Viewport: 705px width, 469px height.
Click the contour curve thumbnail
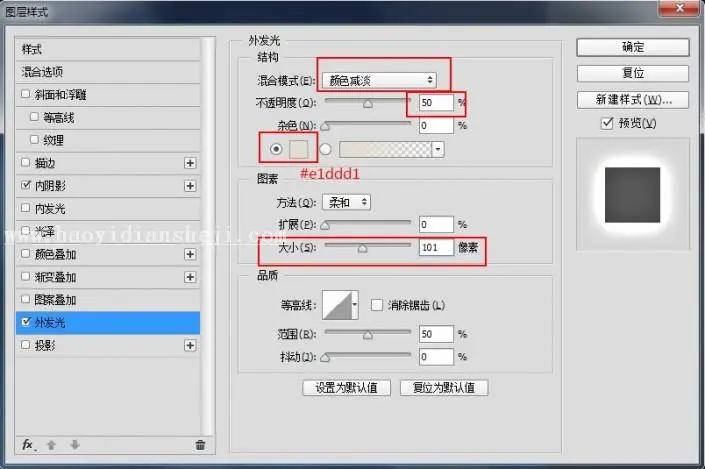[337, 305]
